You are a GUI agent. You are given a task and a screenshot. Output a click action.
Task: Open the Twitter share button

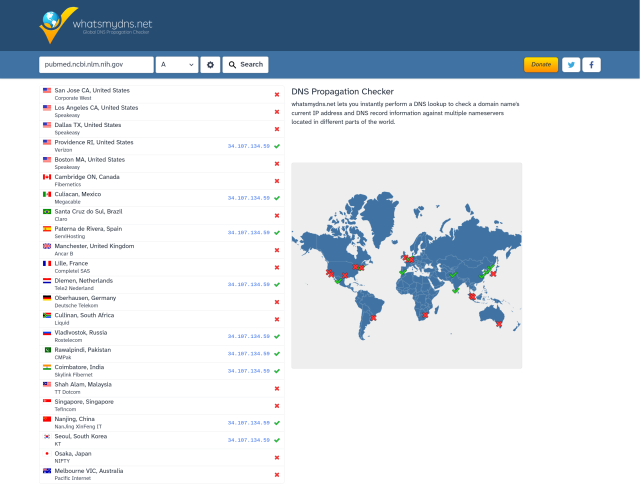click(571, 64)
